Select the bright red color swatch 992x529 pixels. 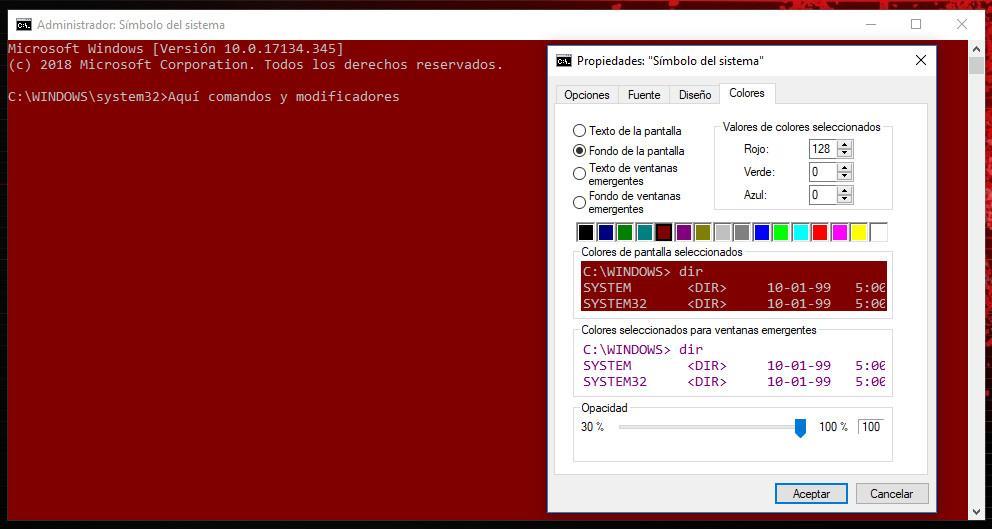point(819,232)
